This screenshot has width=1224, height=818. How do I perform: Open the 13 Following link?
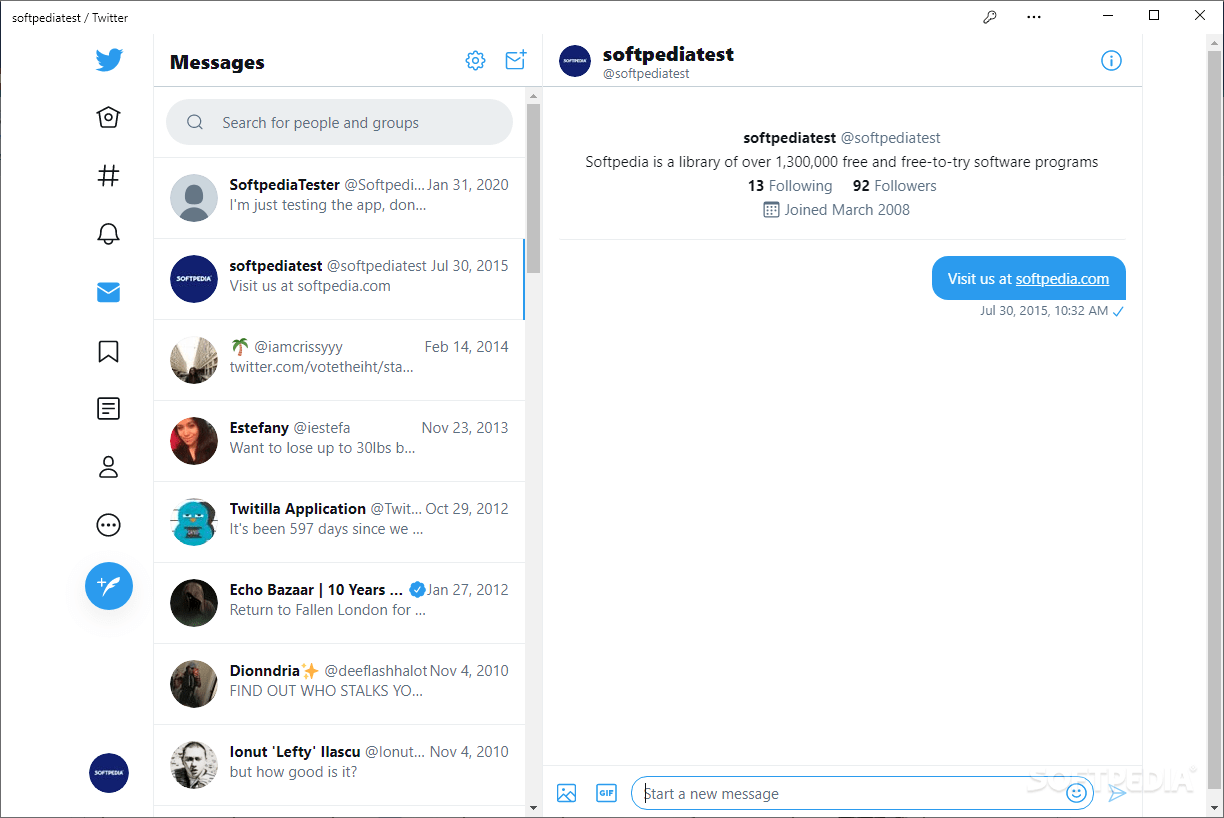(x=790, y=186)
